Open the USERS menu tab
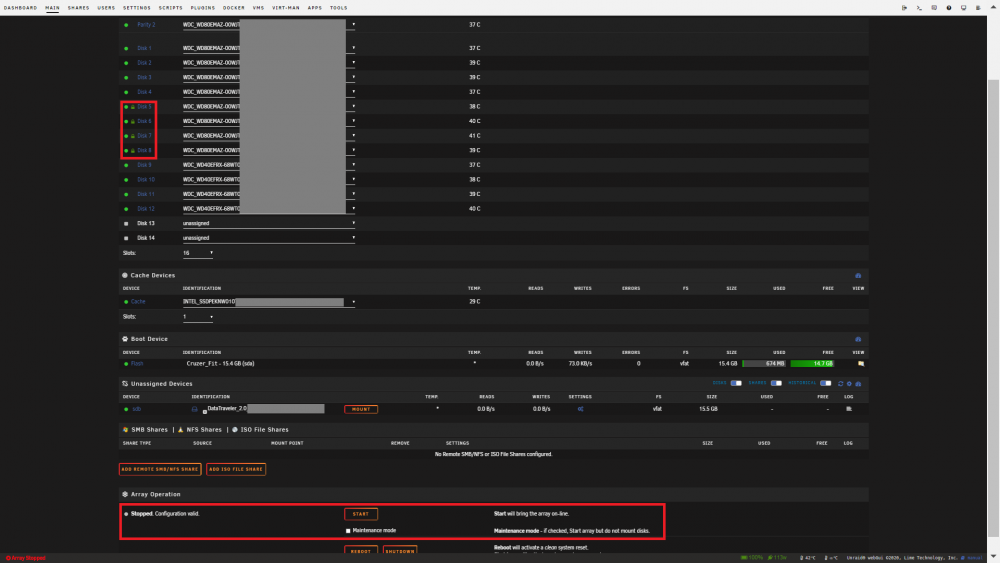1000x563 pixels. [107, 8]
